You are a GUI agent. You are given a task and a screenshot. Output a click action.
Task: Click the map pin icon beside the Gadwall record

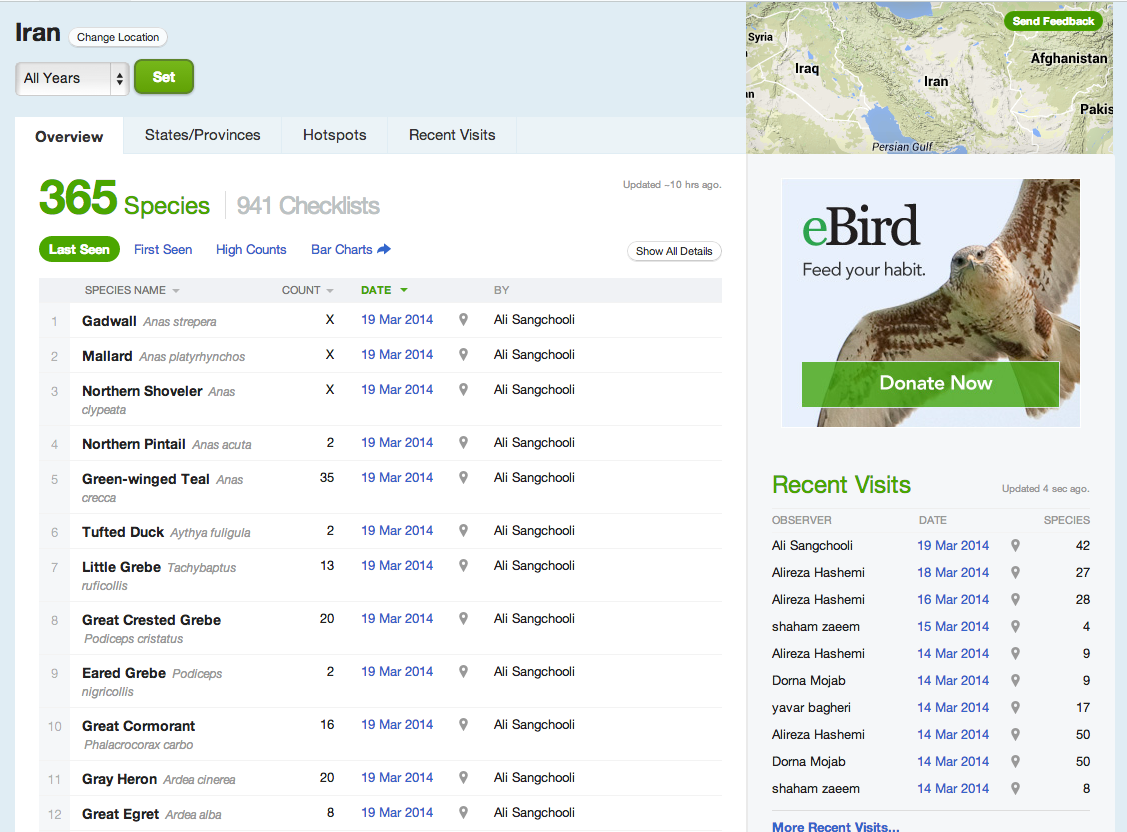(x=462, y=319)
